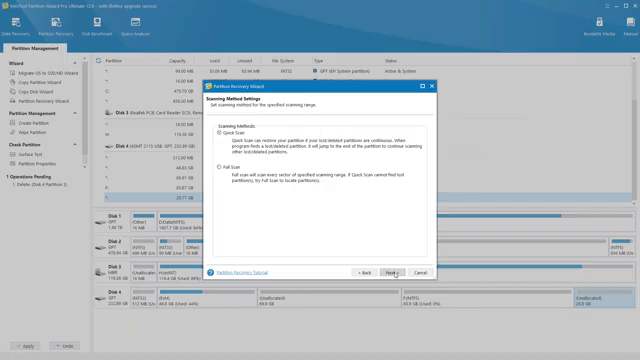Select Disk 4 Unallocated 69.9 GB block
Viewport: 640px width, 360px height.
coord(329,298)
